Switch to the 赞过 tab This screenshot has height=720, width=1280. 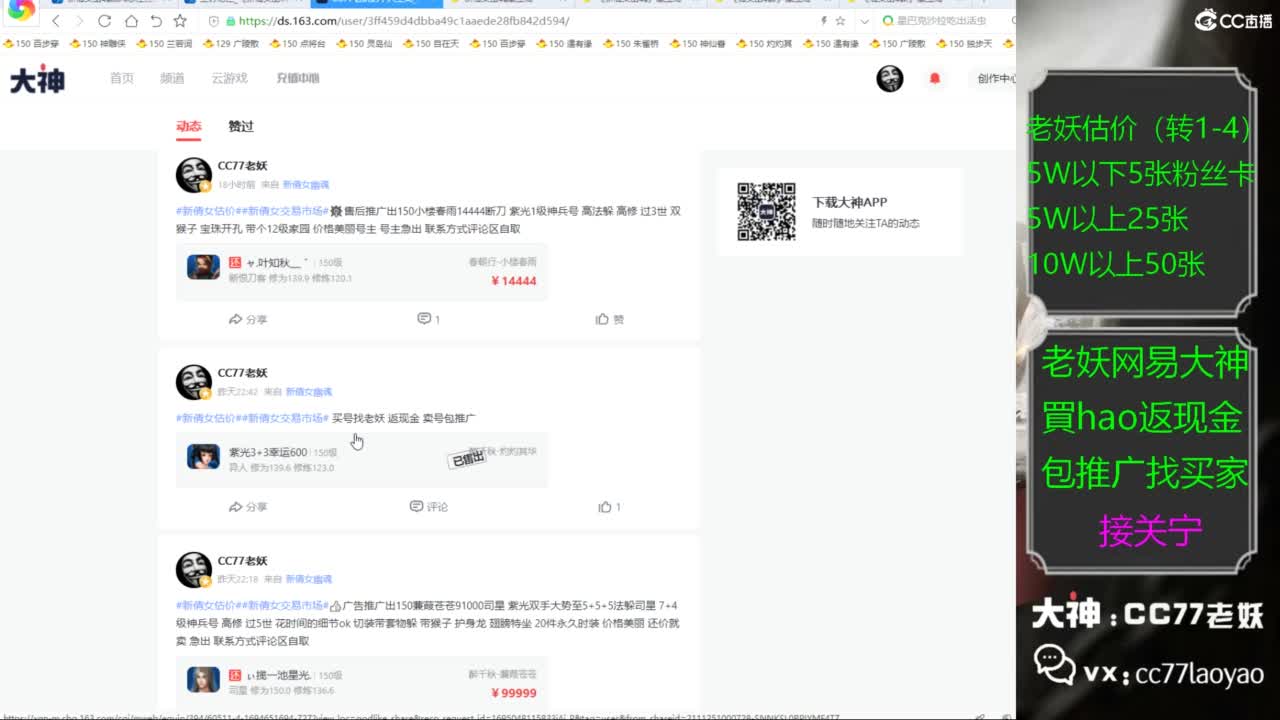tap(240, 127)
